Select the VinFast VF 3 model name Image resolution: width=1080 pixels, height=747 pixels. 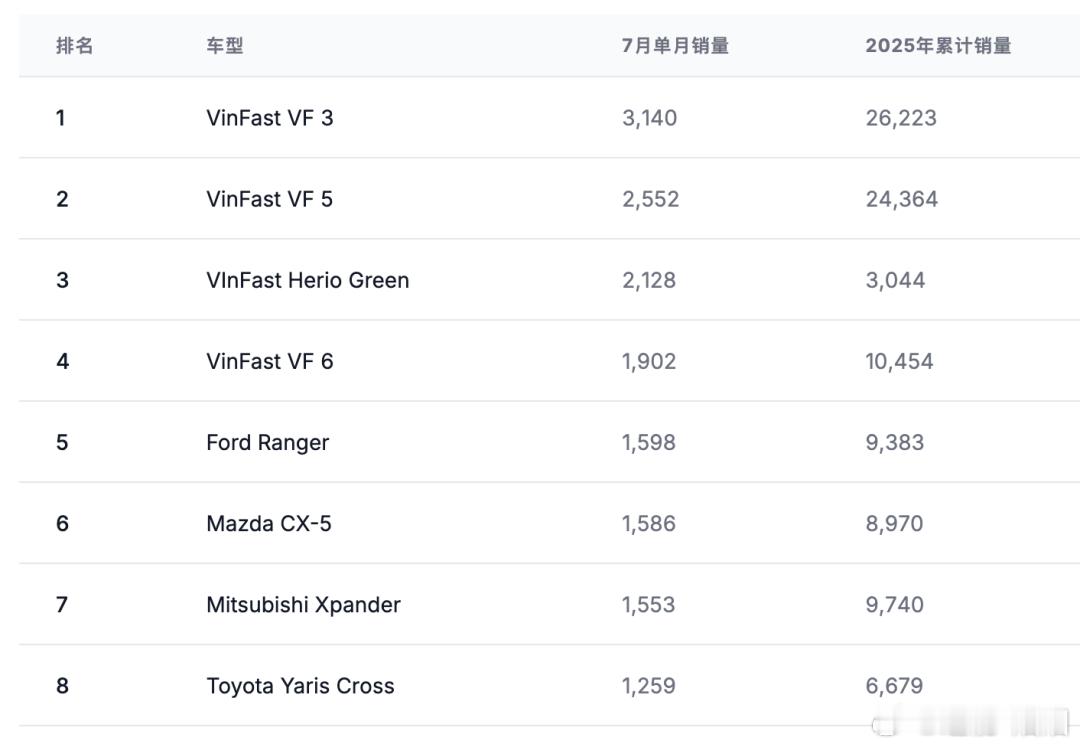270,118
